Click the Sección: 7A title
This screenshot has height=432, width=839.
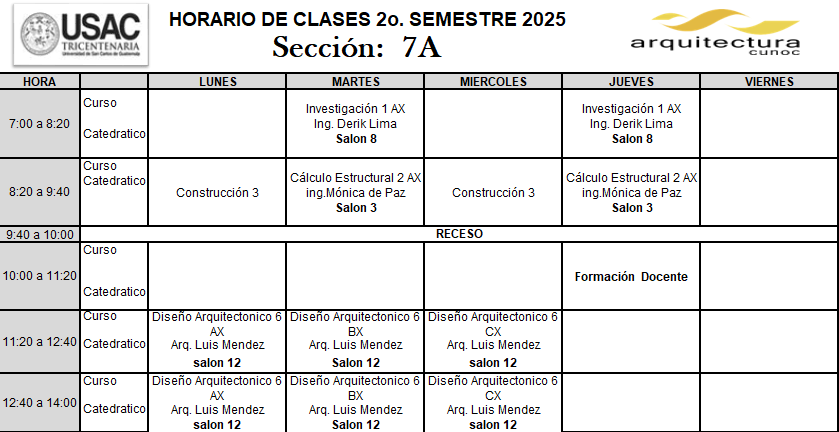point(357,48)
